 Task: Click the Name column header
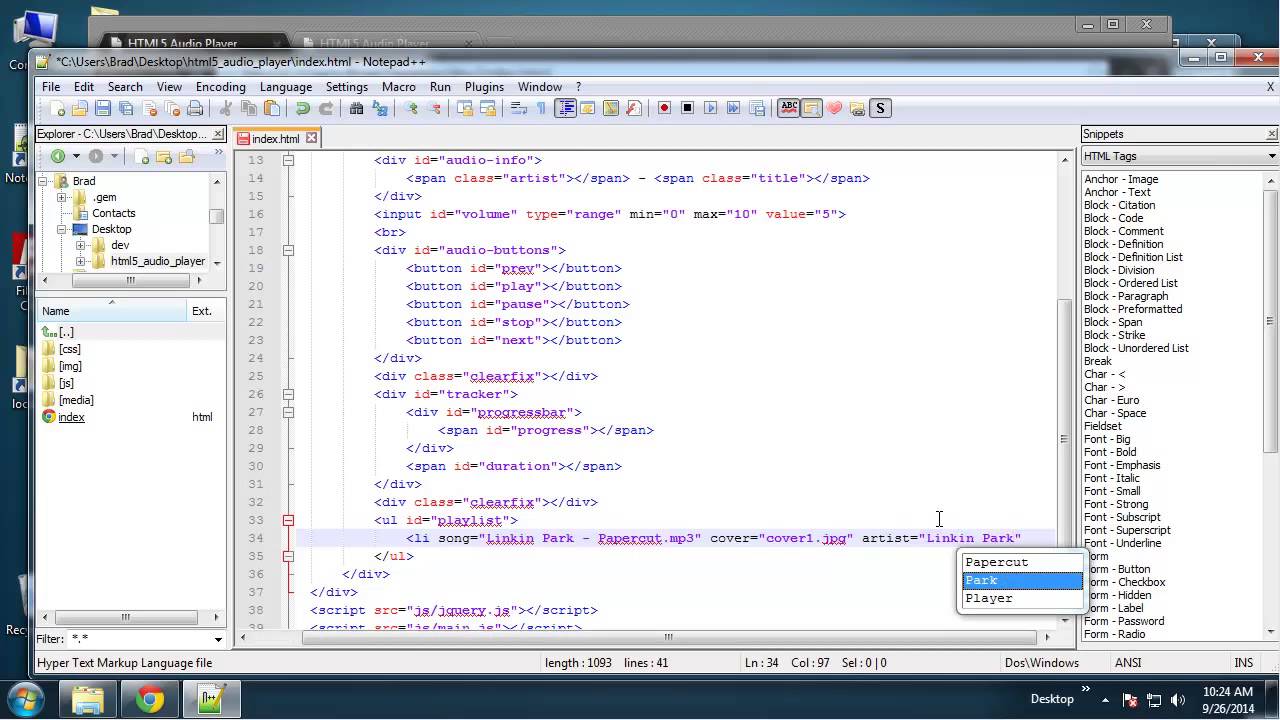tap(112, 311)
